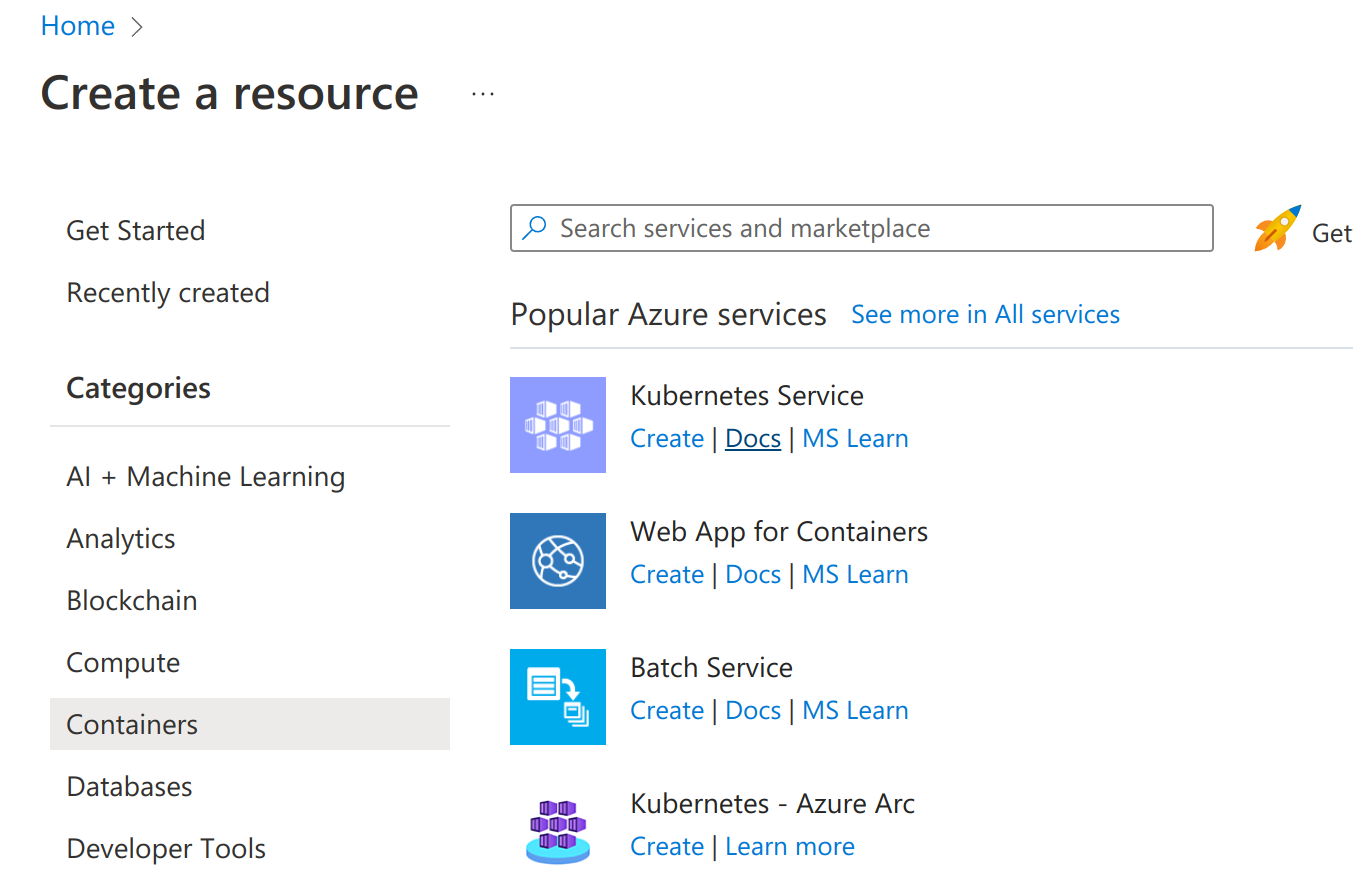Open MS Learn for Web App for Containers

855,575
